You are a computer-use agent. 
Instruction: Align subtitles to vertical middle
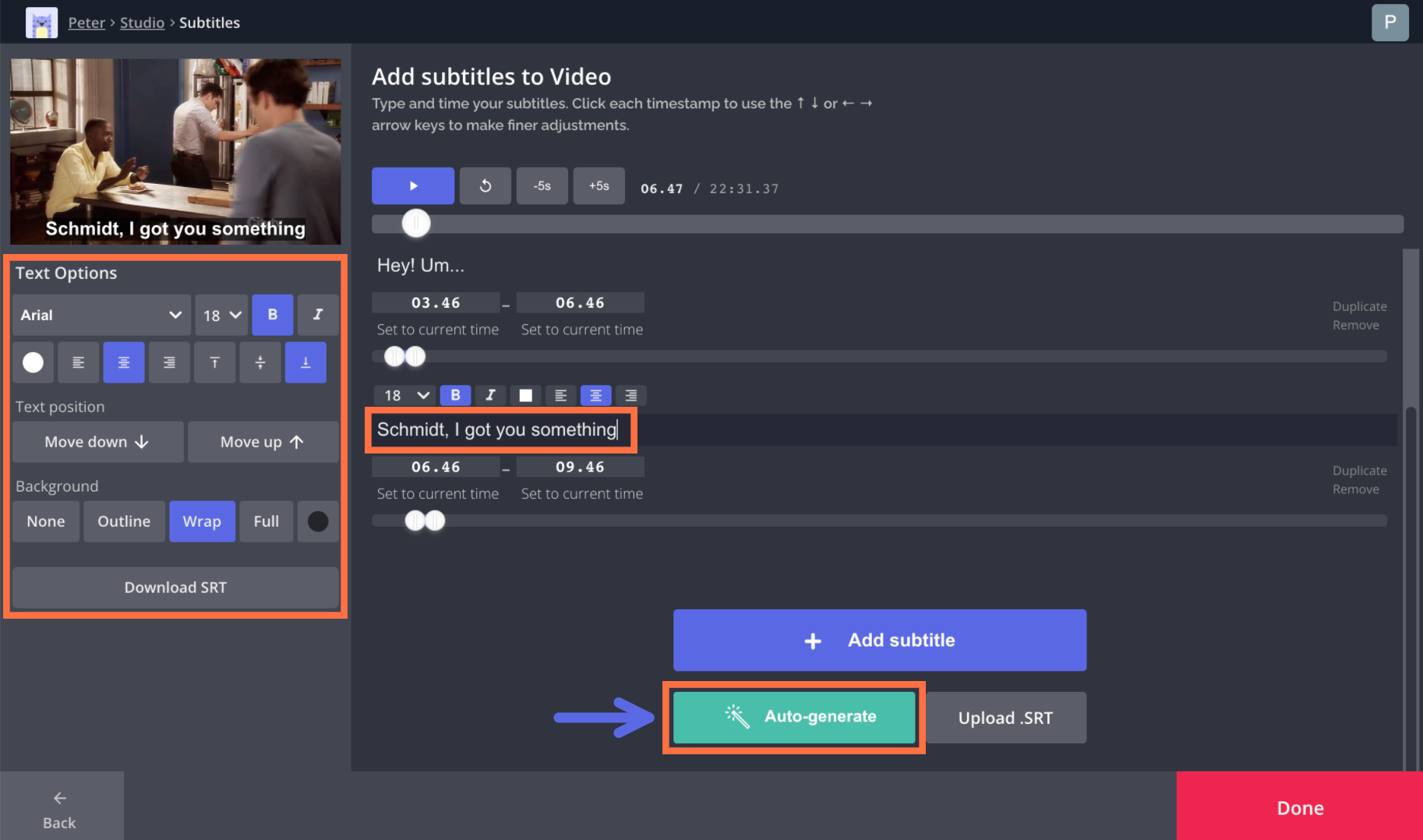point(260,362)
